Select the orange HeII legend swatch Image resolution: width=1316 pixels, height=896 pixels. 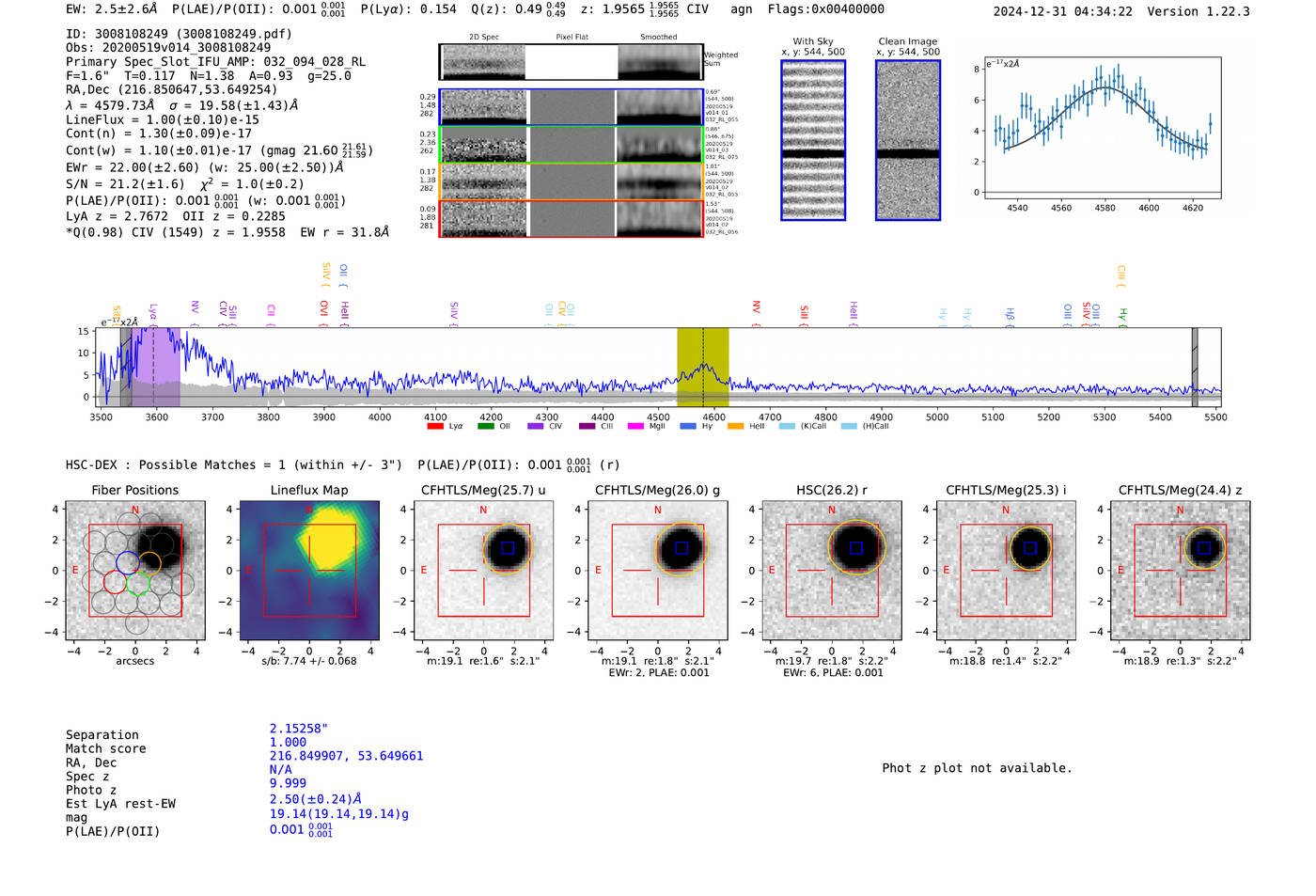coord(735,426)
